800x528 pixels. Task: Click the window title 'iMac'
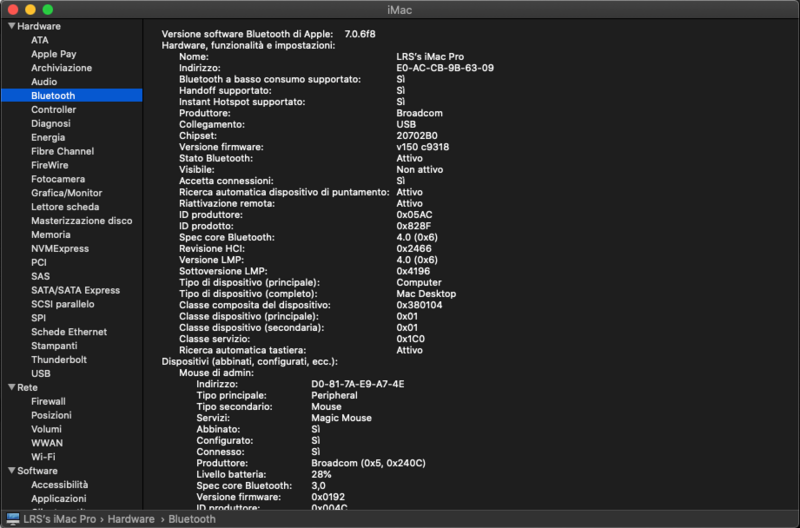(399, 10)
